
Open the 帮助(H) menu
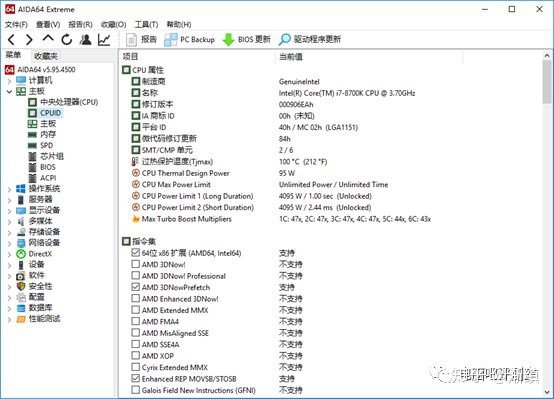179,24
